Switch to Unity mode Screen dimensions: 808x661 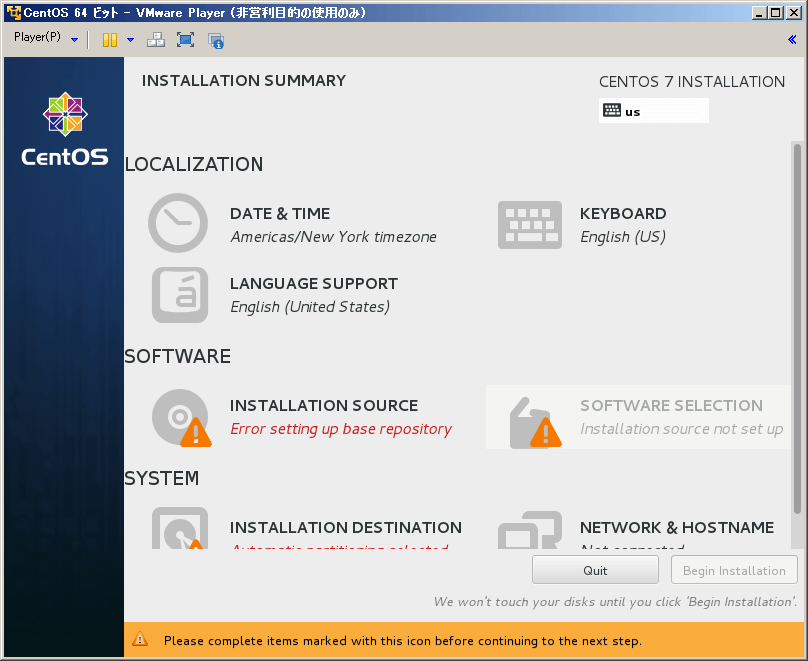pos(216,40)
